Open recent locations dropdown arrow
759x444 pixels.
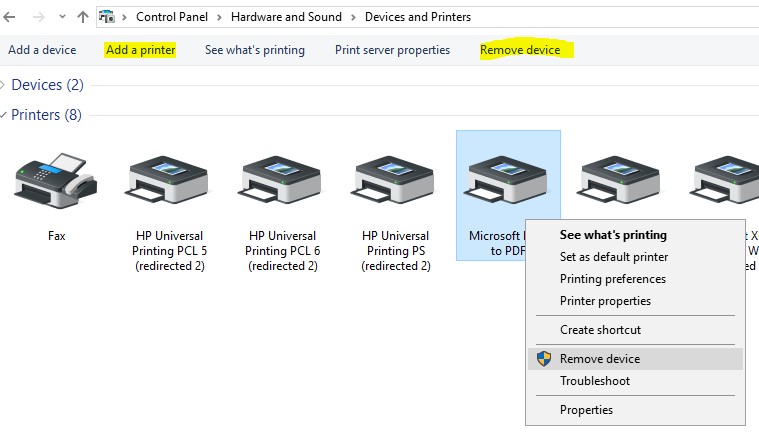click(x=60, y=17)
